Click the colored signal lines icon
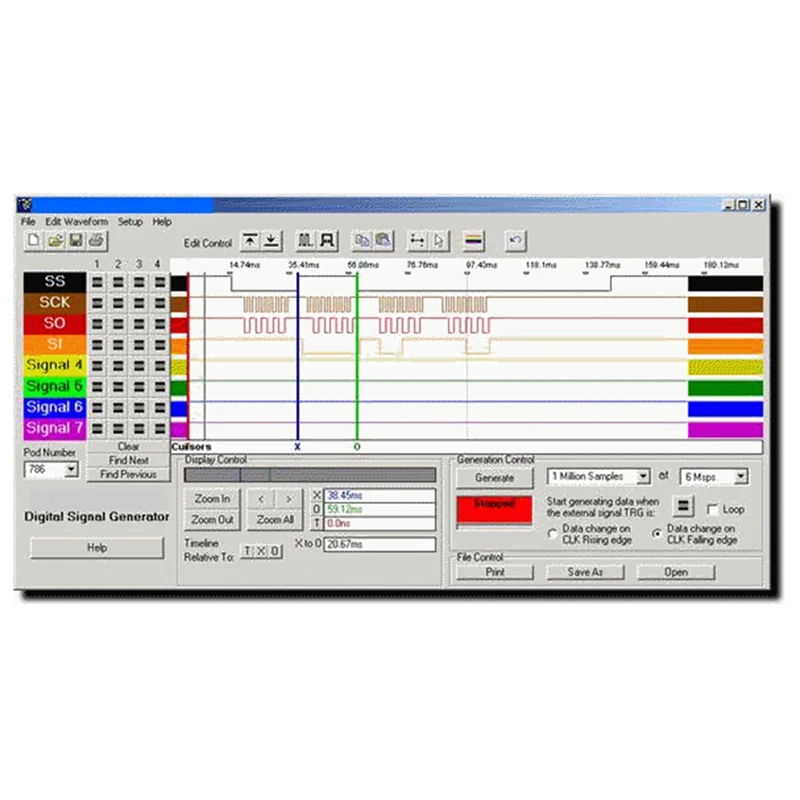This screenshot has height=800, width=800. 473,241
